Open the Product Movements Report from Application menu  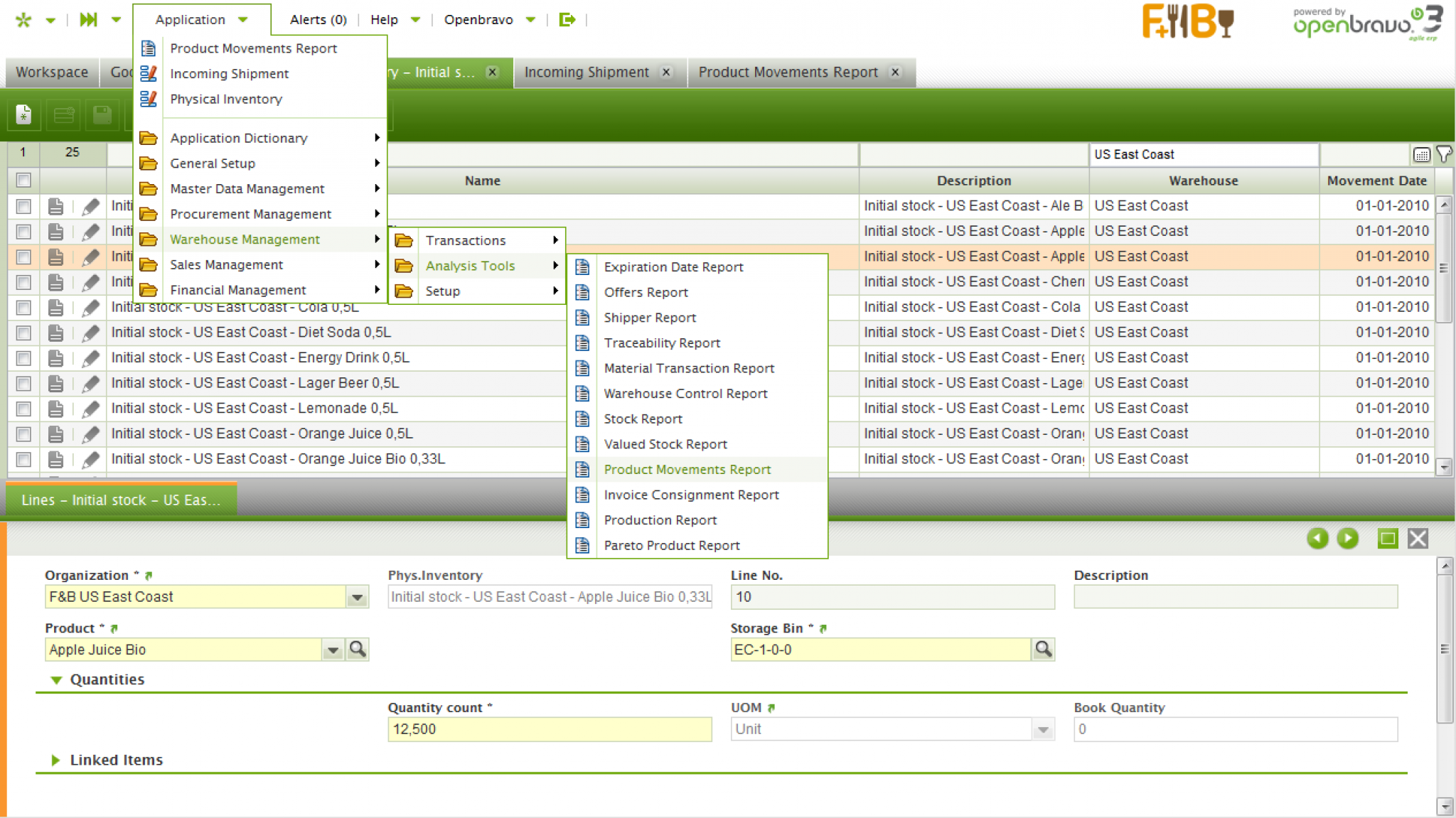point(253,48)
